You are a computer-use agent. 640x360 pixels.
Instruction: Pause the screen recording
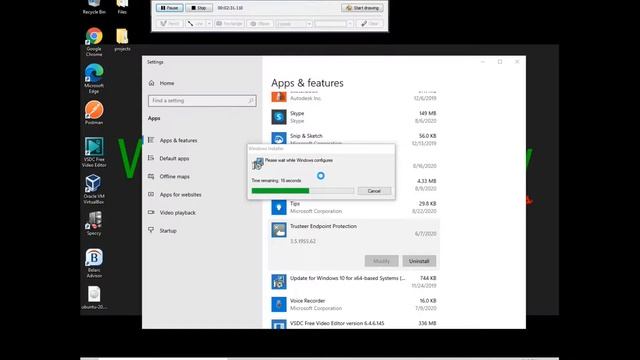point(169,8)
